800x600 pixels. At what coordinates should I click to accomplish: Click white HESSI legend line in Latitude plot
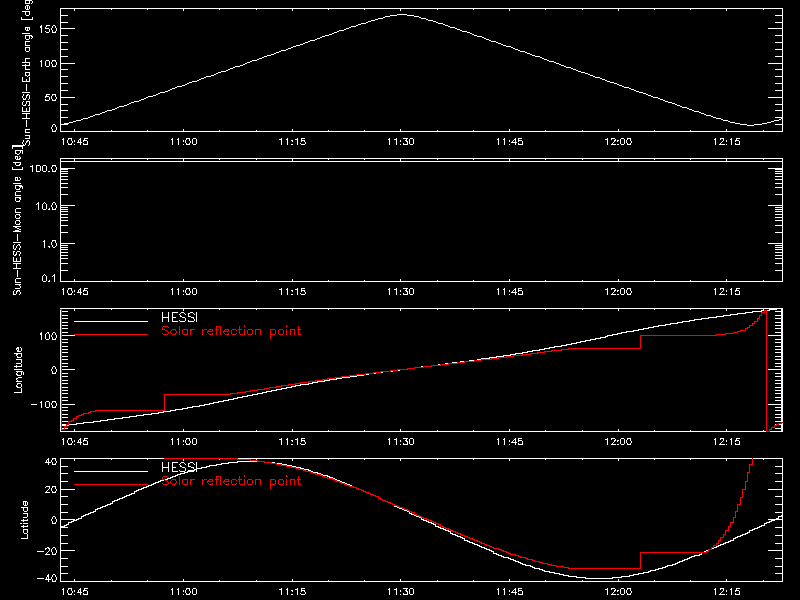point(111,471)
